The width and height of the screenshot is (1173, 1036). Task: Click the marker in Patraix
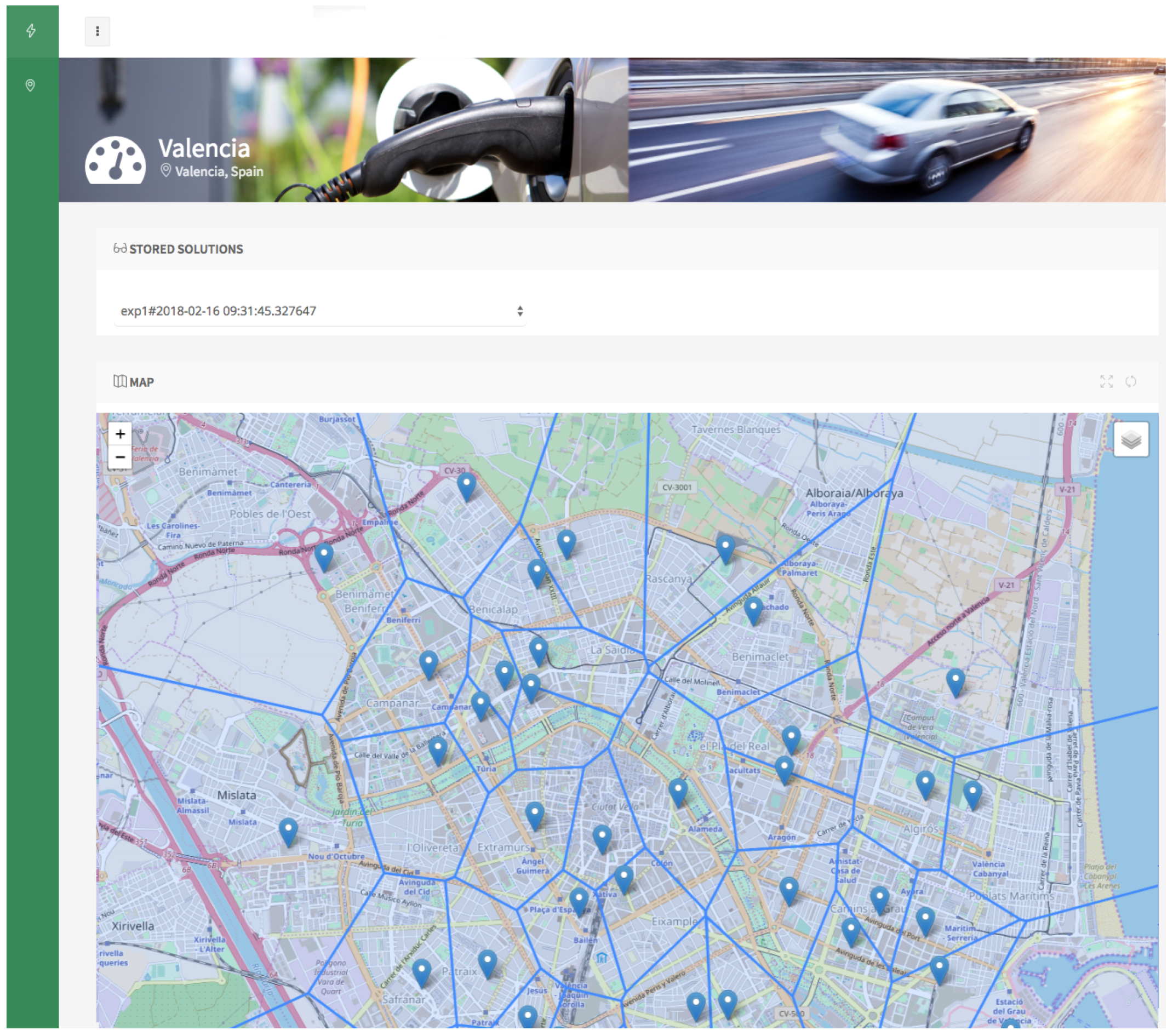tap(487, 963)
